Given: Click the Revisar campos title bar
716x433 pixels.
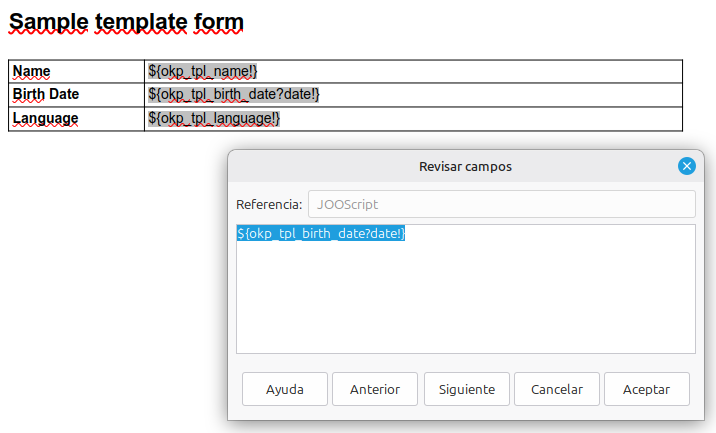Looking at the screenshot, I should tap(465, 166).
